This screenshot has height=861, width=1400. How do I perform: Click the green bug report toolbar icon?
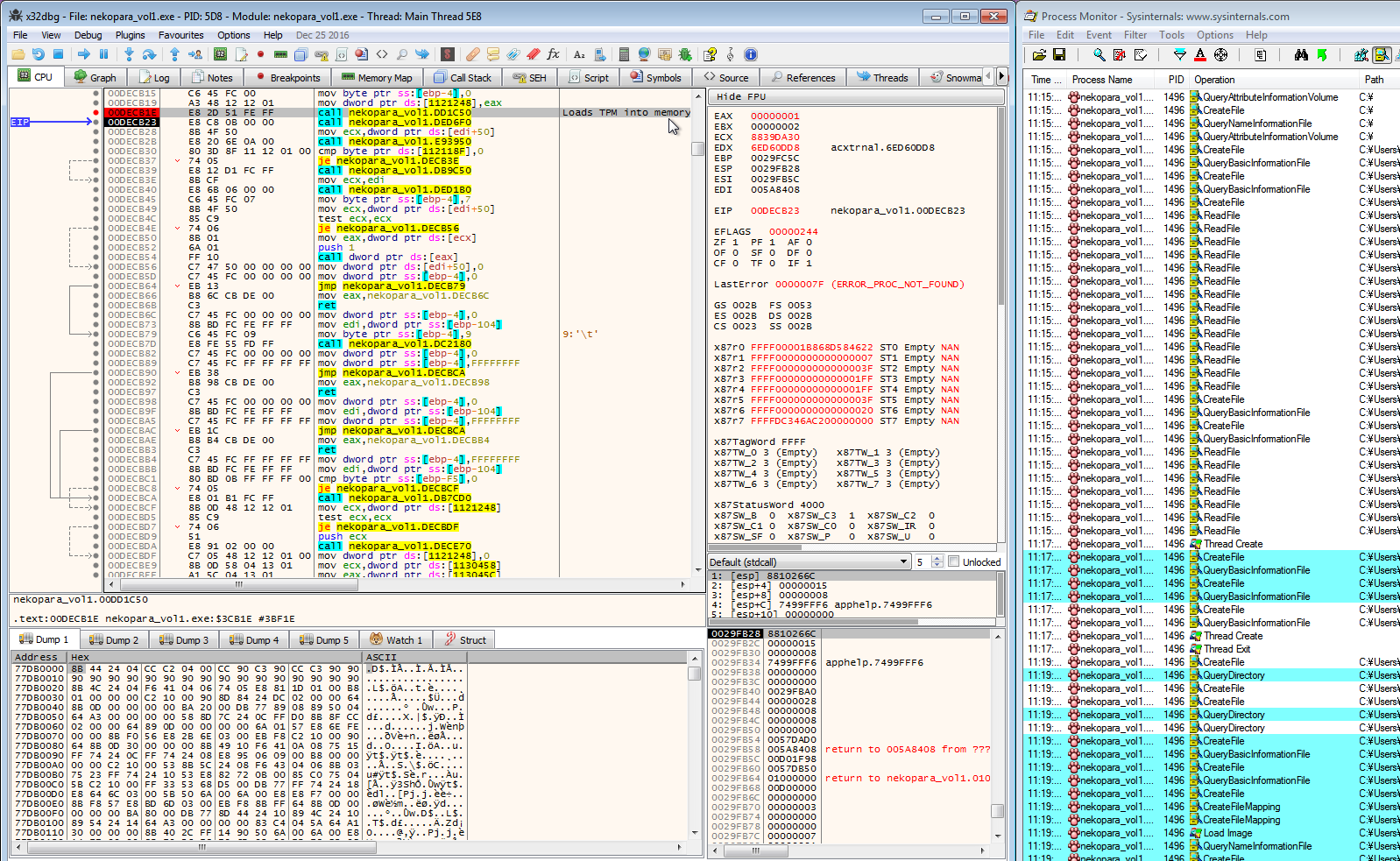(x=685, y=54)
